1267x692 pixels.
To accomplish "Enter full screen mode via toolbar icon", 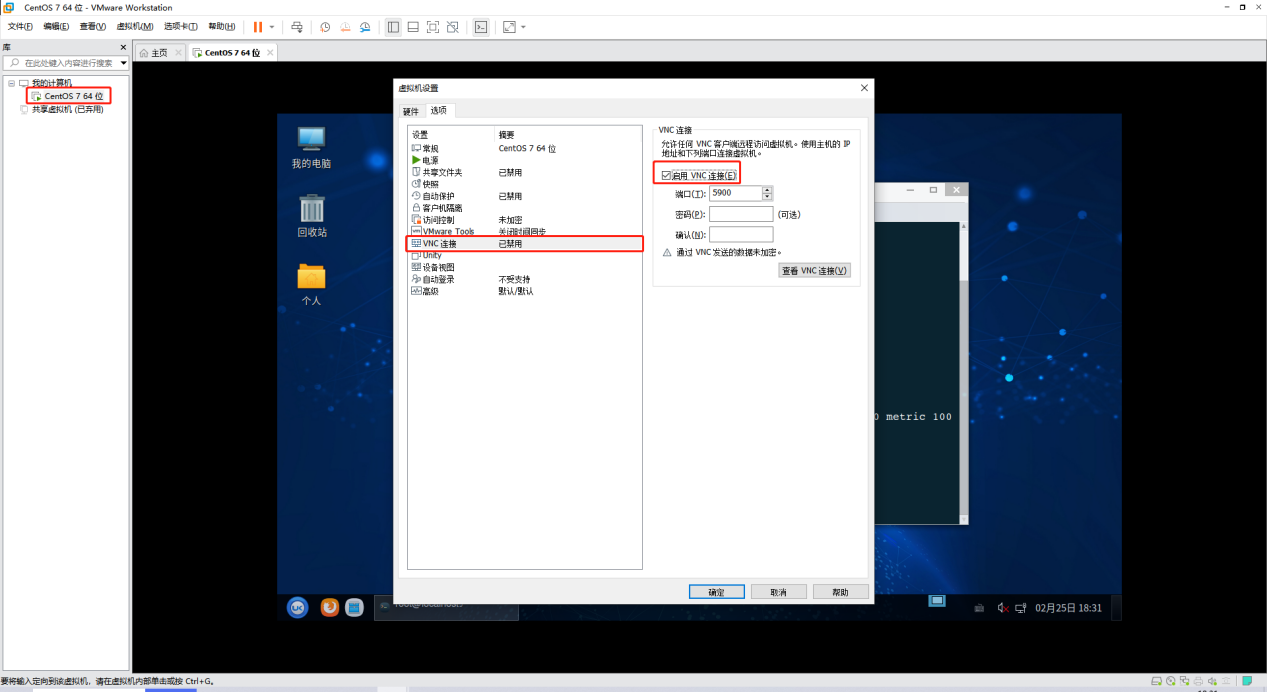I will [x=433, y=27].
